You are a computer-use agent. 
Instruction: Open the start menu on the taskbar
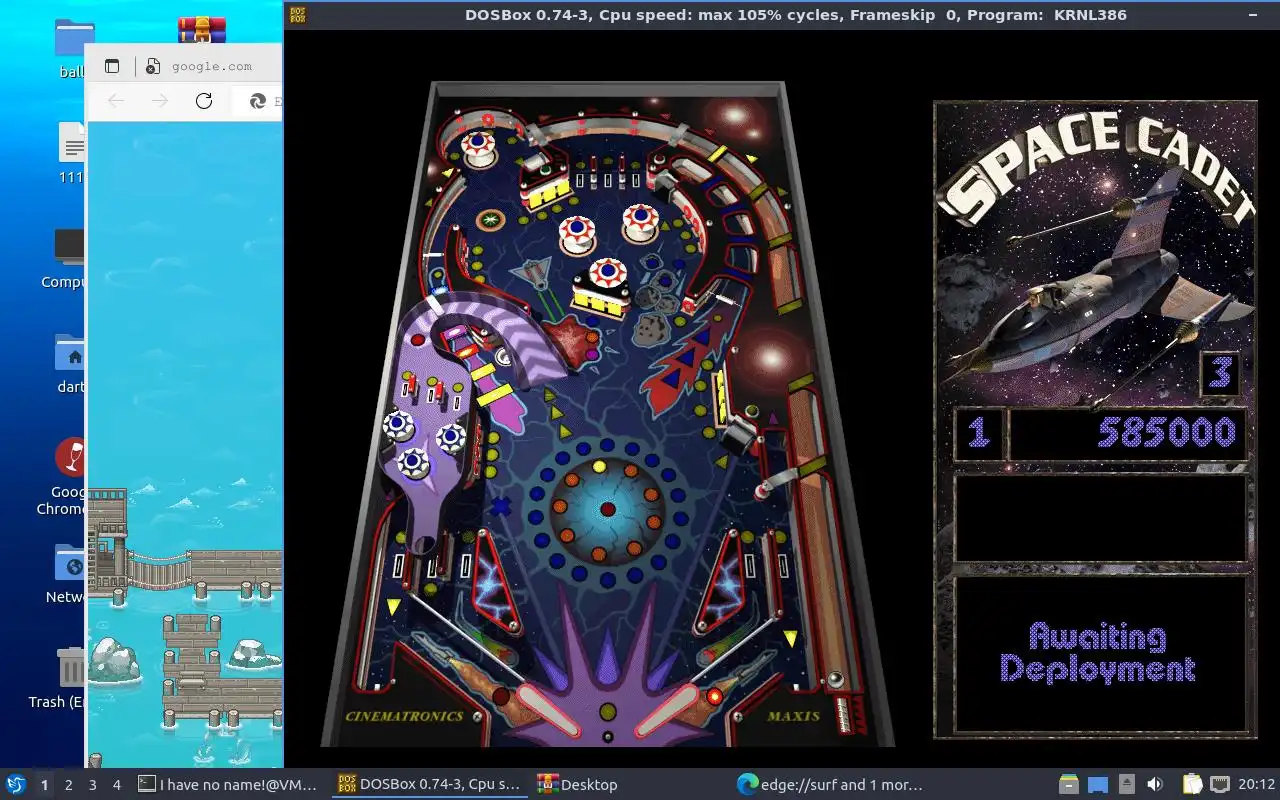coord(15,785)
